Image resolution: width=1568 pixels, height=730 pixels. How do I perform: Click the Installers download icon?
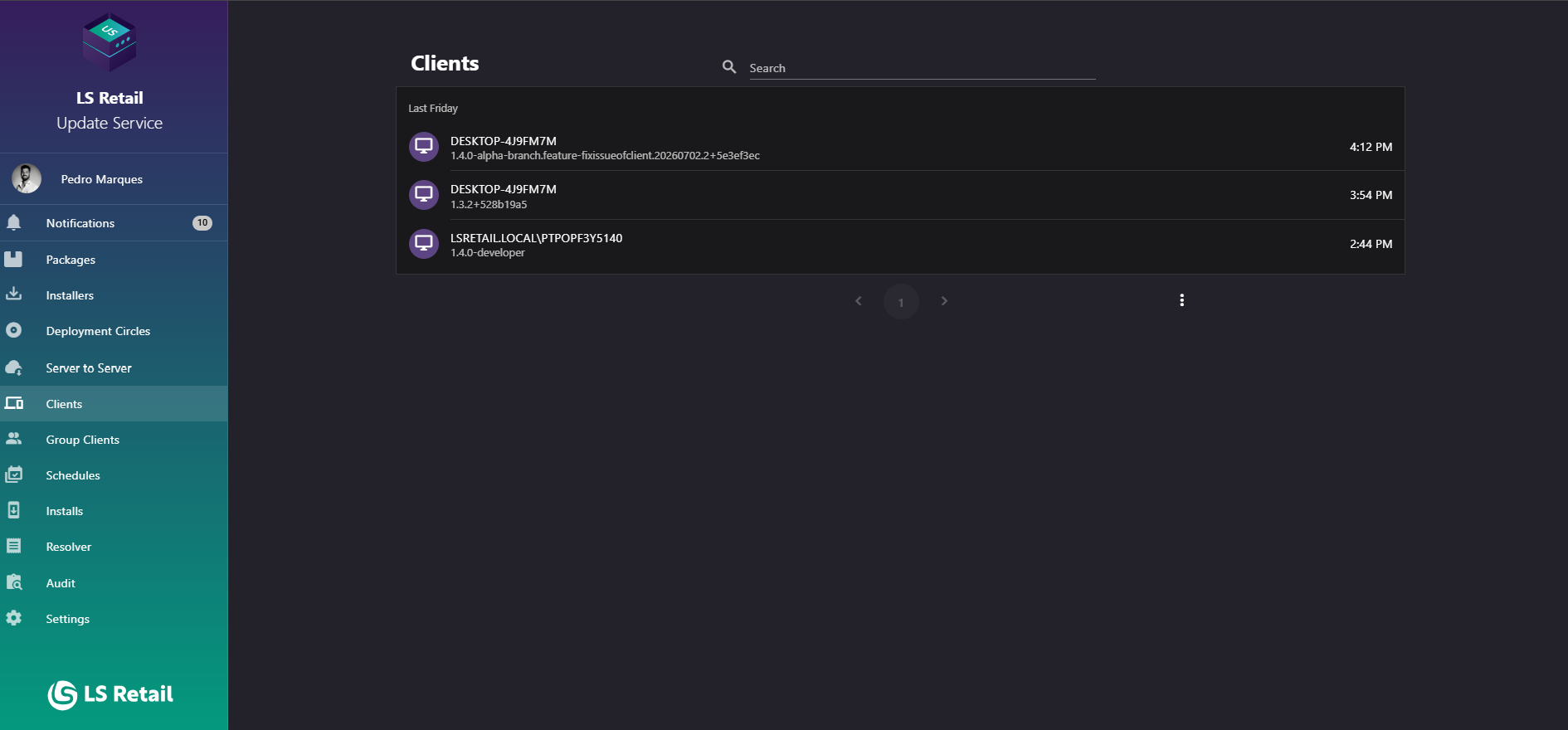pos(14,294)
